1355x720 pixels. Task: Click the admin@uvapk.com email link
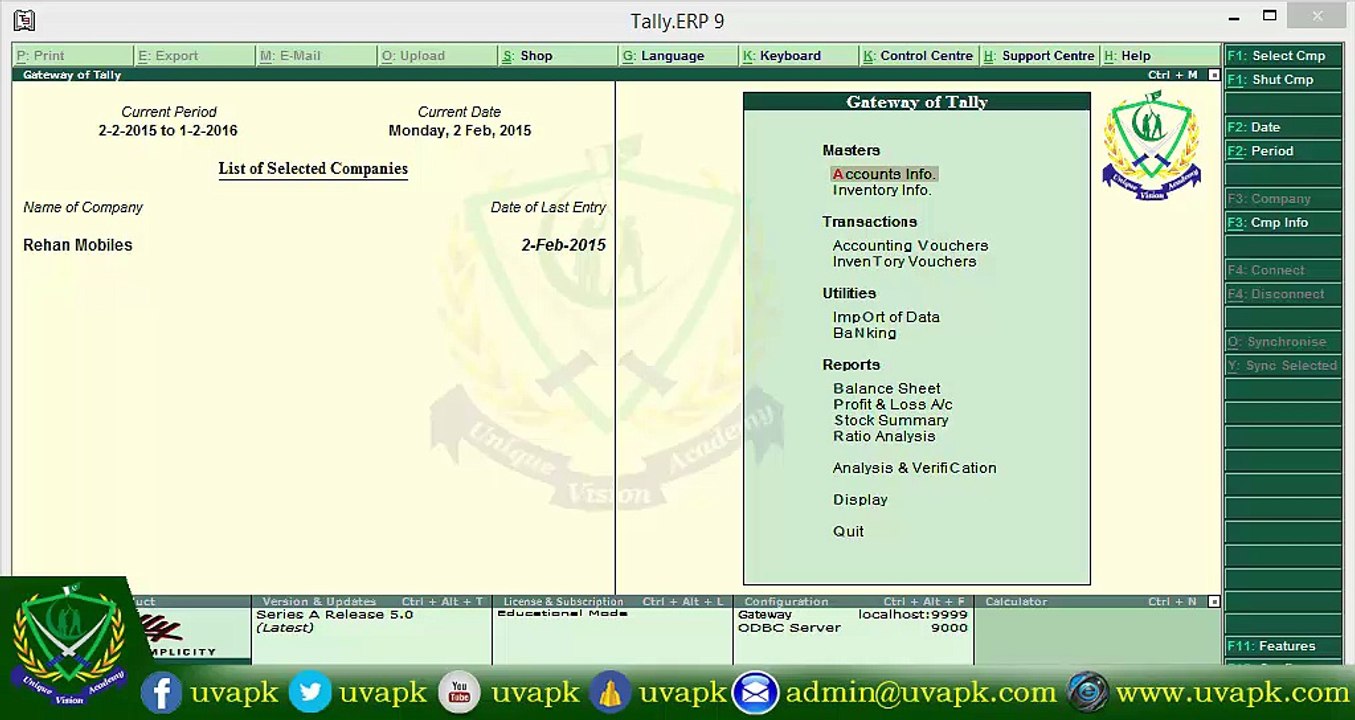tap(921, 693)
